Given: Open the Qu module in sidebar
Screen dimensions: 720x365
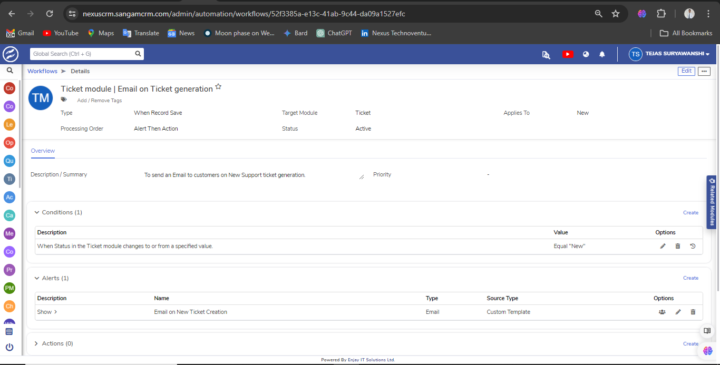Looking at the screenshot, I should point(9,161).
